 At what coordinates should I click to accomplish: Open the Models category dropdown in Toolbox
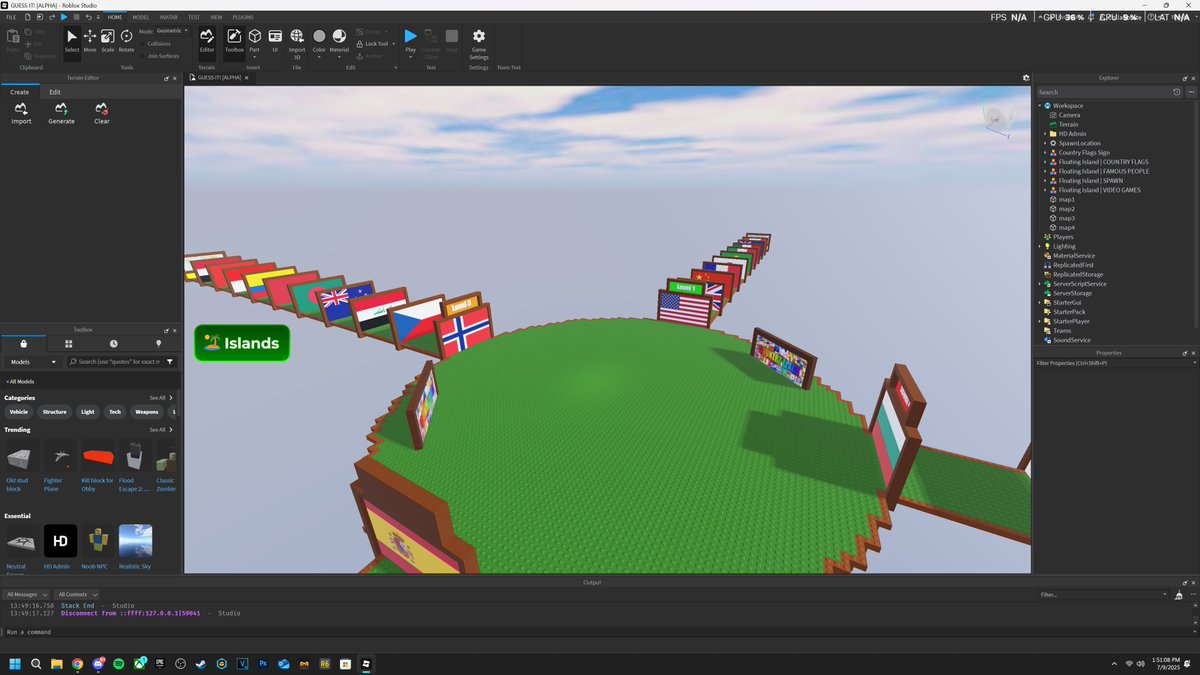[34, 361]
